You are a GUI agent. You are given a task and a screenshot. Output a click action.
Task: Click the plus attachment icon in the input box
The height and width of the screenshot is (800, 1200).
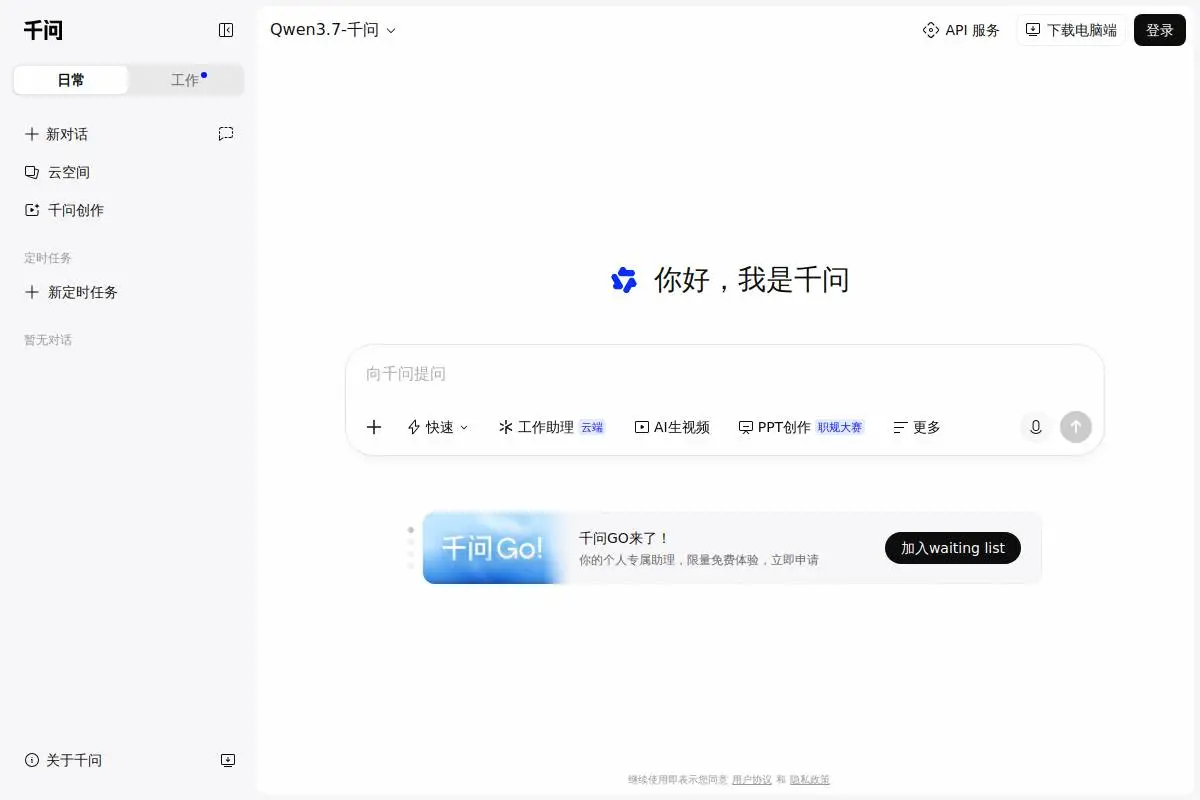pos(374,427)
